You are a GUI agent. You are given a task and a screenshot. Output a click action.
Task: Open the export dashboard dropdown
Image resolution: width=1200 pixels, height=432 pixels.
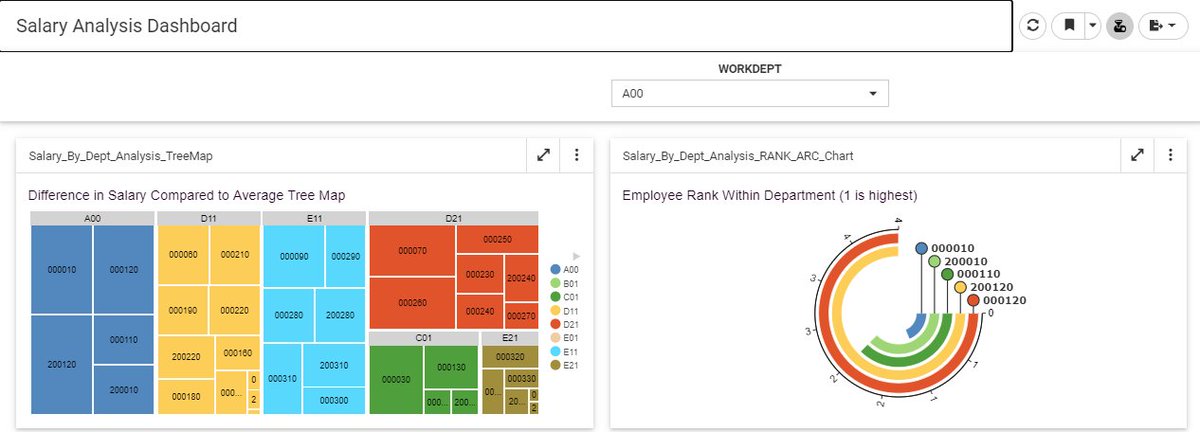[1163, 26]
